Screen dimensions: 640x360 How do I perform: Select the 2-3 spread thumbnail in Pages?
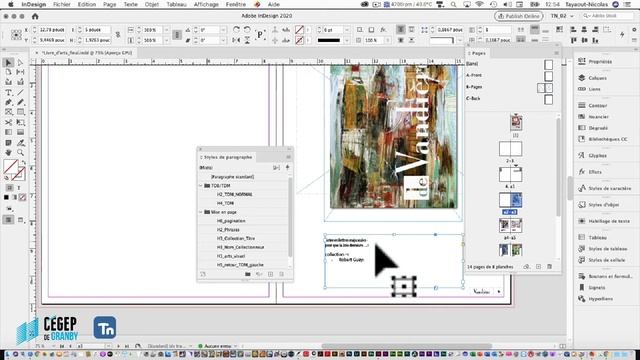tap(510, 149)
